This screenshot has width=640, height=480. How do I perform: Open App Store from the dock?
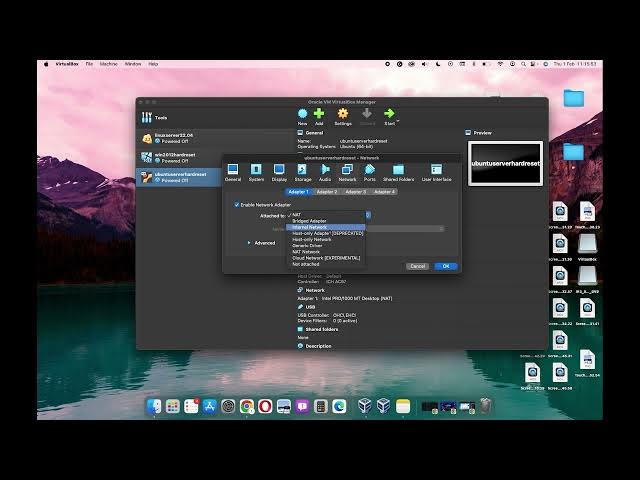[x=209, y=406]
